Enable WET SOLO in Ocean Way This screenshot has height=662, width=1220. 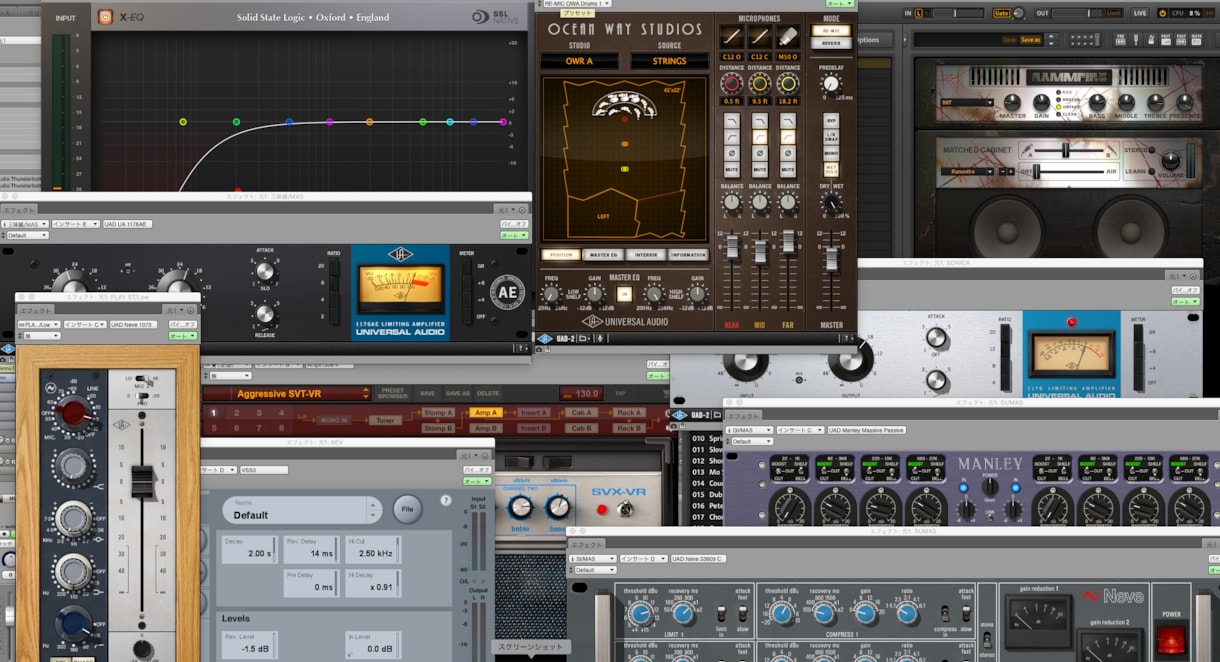[831, 169]
